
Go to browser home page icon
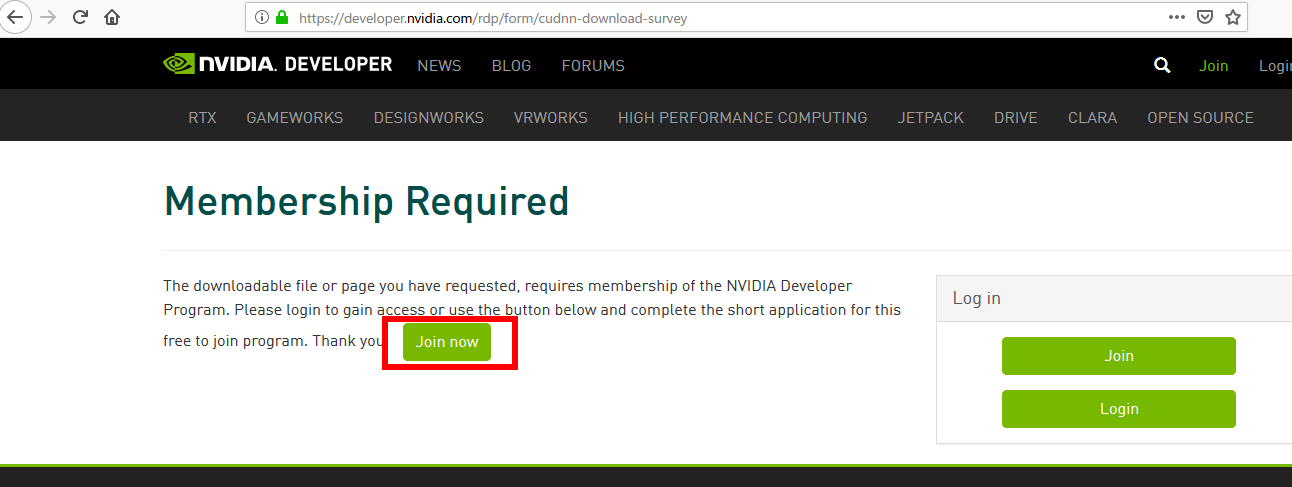pos(112,17)
